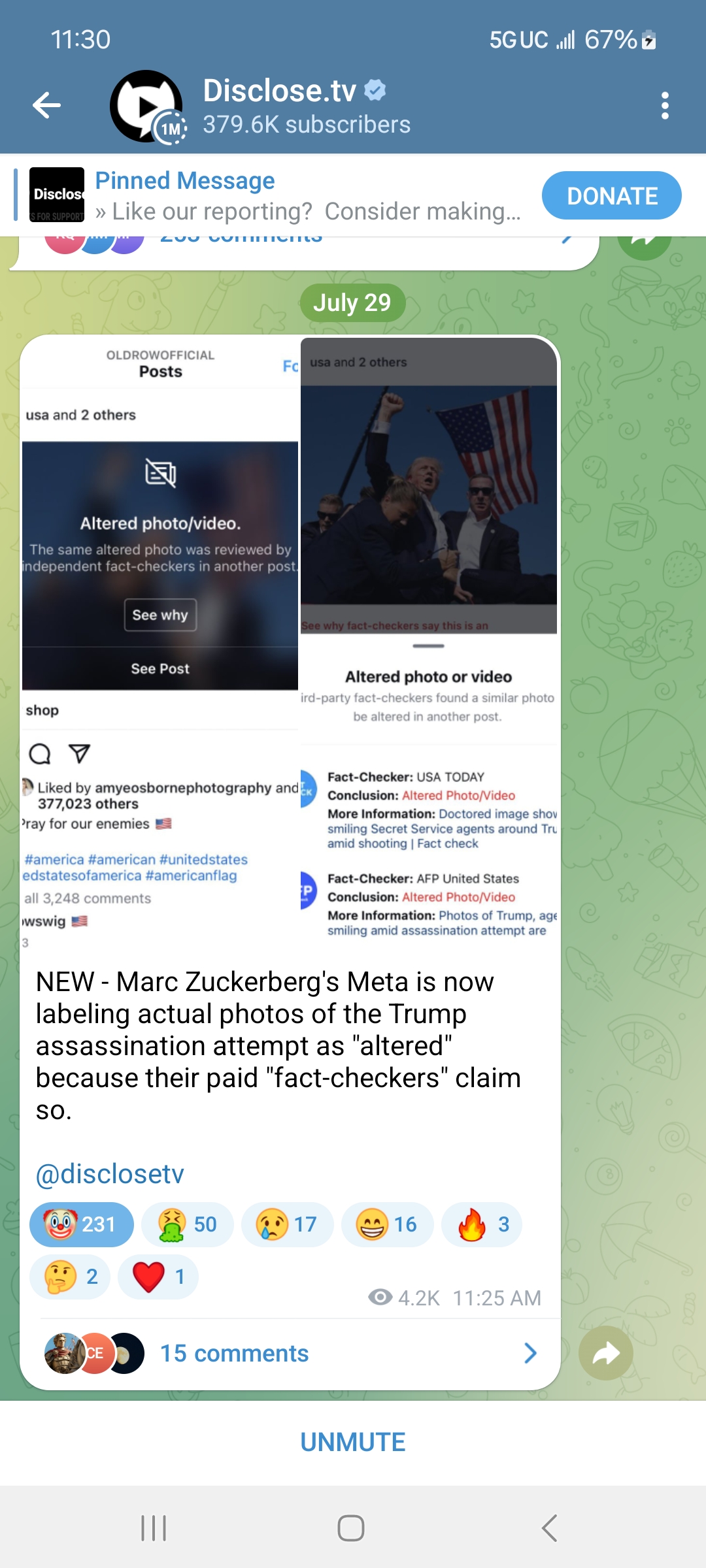This screenshot has height=1568, width=706.
Task: Tap the UNMUTE button
Action: tap(353, 1442)
